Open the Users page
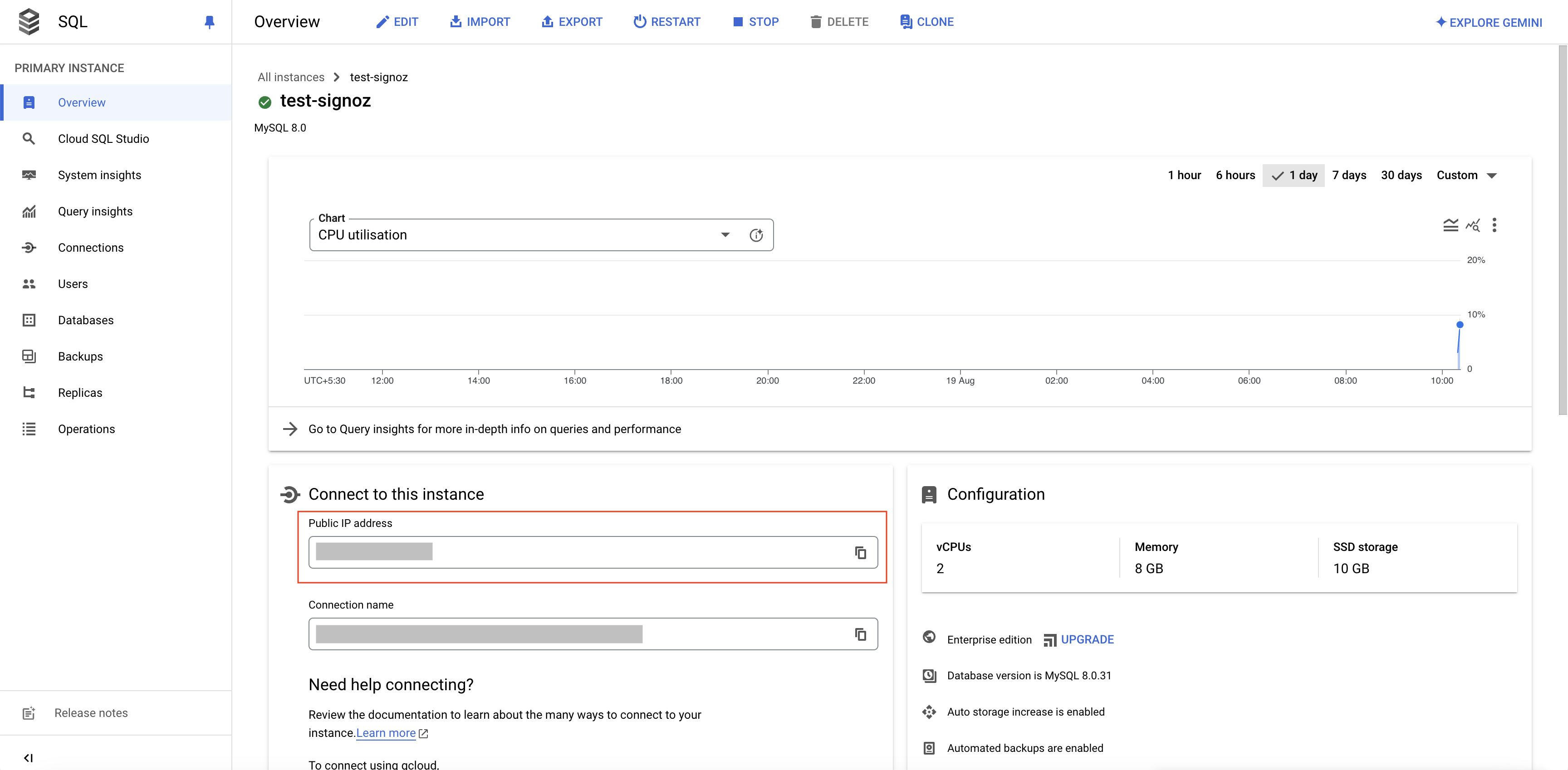Image resolution: width=1568 pixels, height=770 pixels. (x=116, y=284)
